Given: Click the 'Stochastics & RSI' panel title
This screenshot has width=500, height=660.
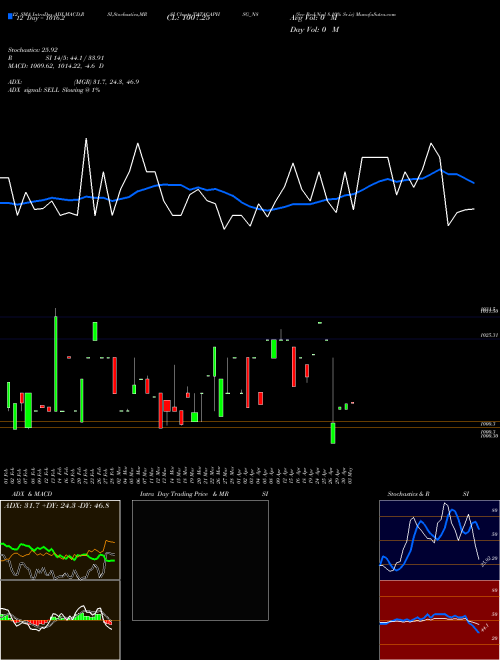Looking at the screenshot, I should pyautogui.click(x=428, y=494).
